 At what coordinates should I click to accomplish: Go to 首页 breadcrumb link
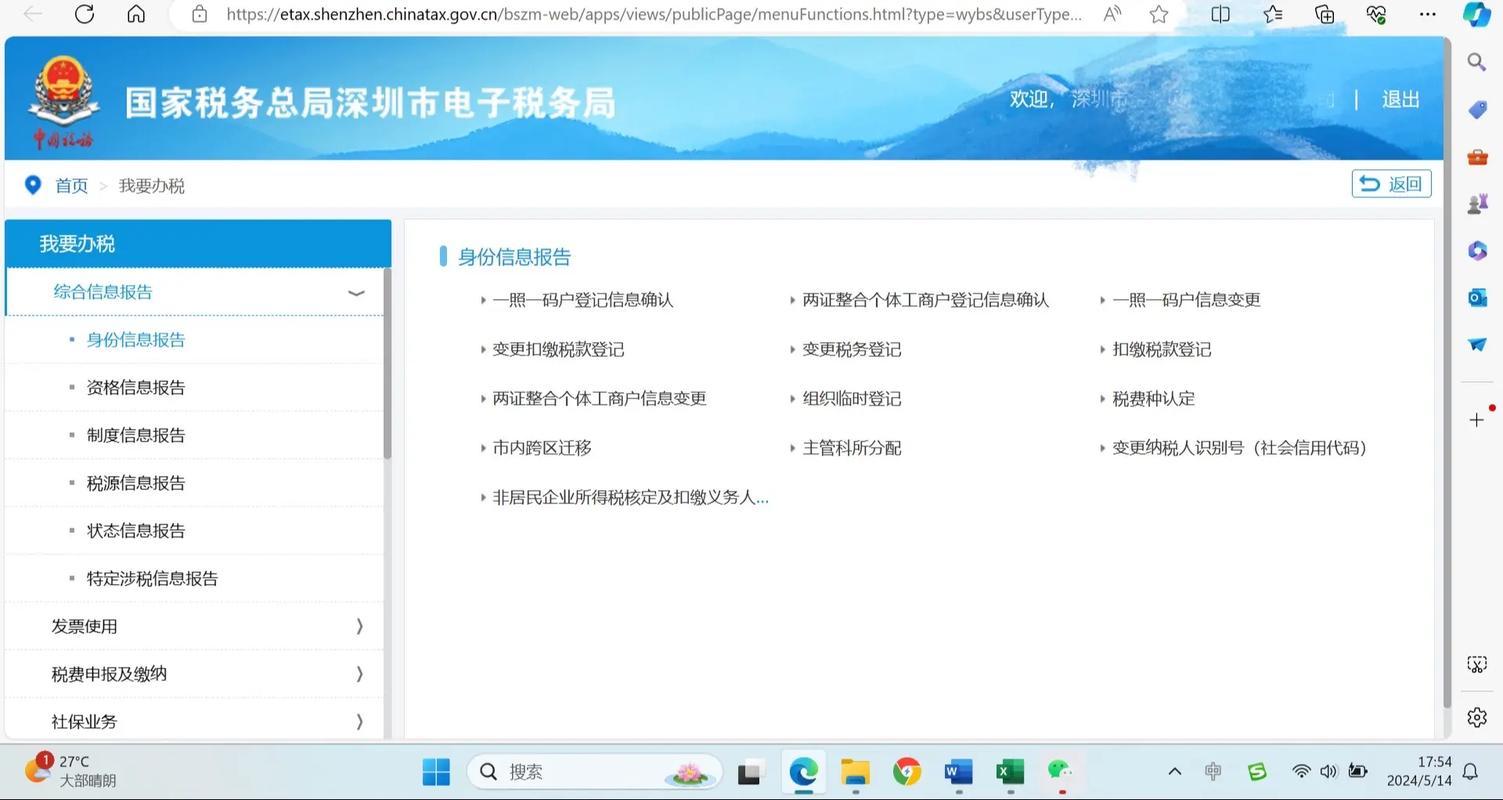(71, 186)
